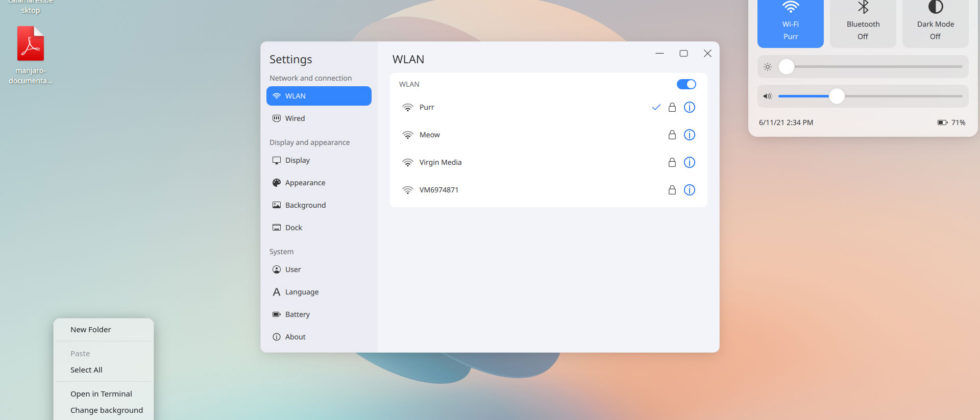
Task: Click the Wi-Fi signal icon for Virgin Media
Action: coord(408,162)
